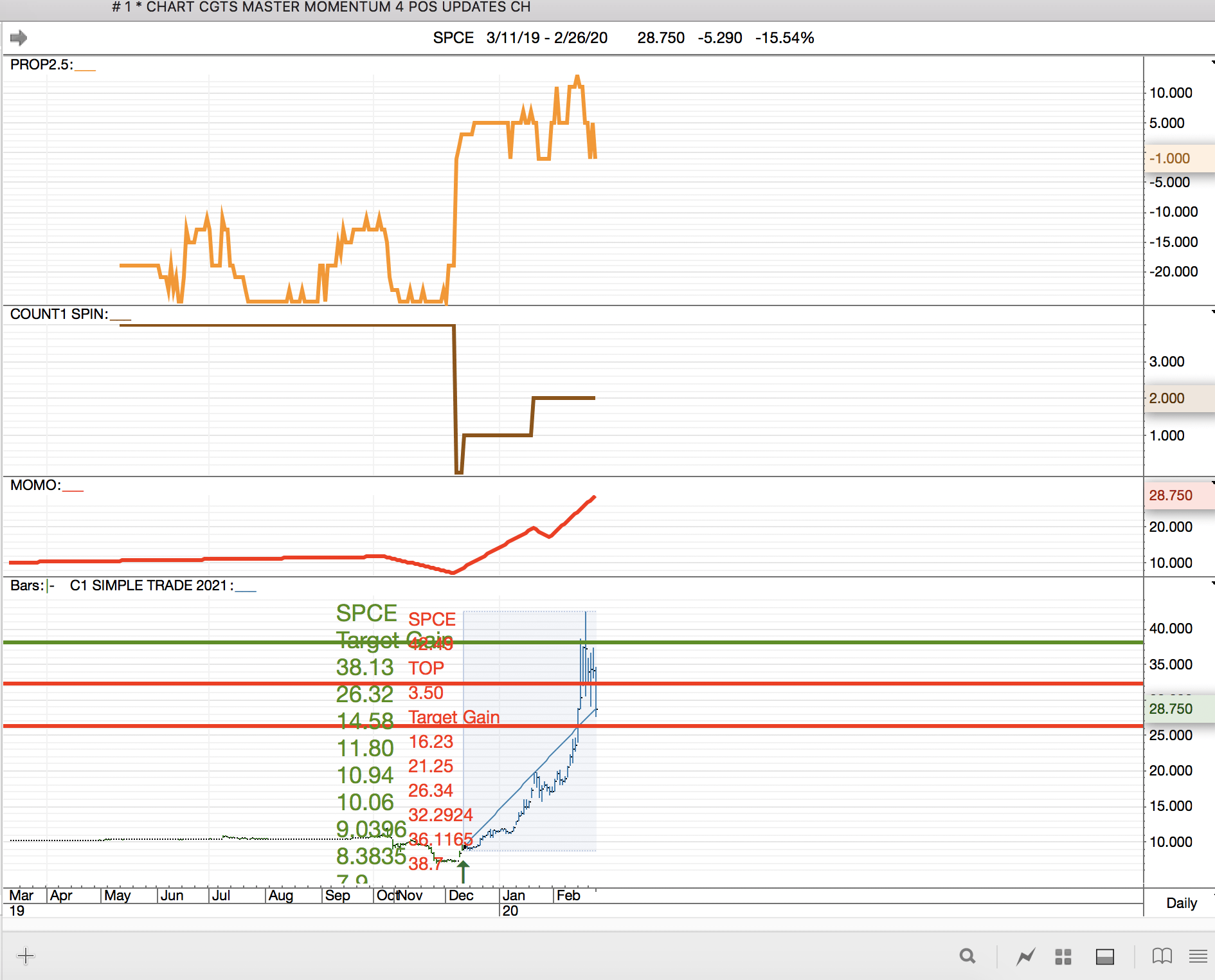
Task: Open the stacked lines list icon
Action: click(1198, 956)
